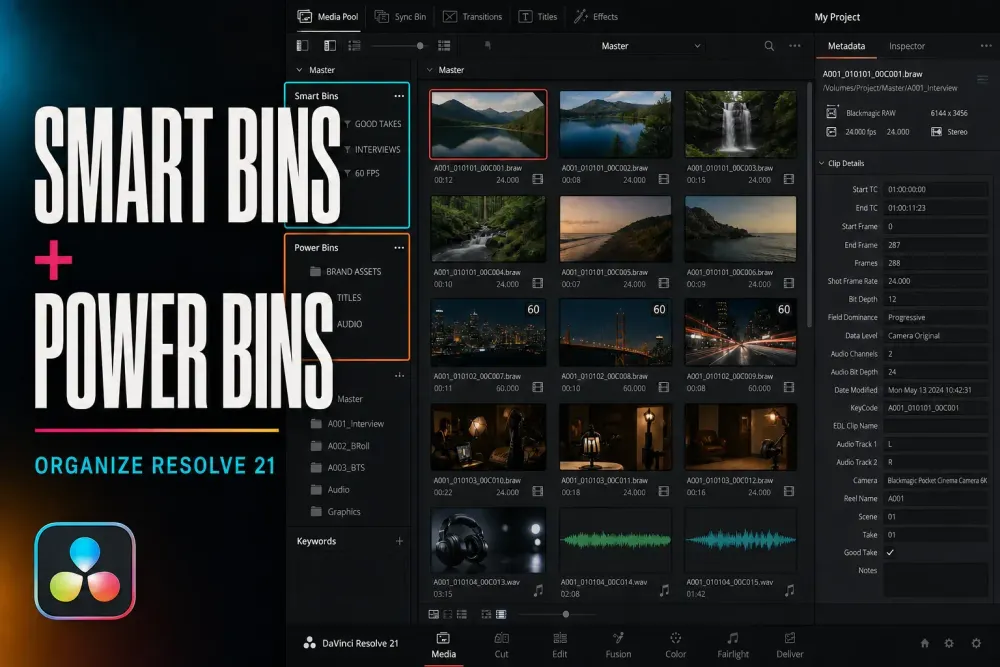Go to project home icon

[x=925, y=643]
